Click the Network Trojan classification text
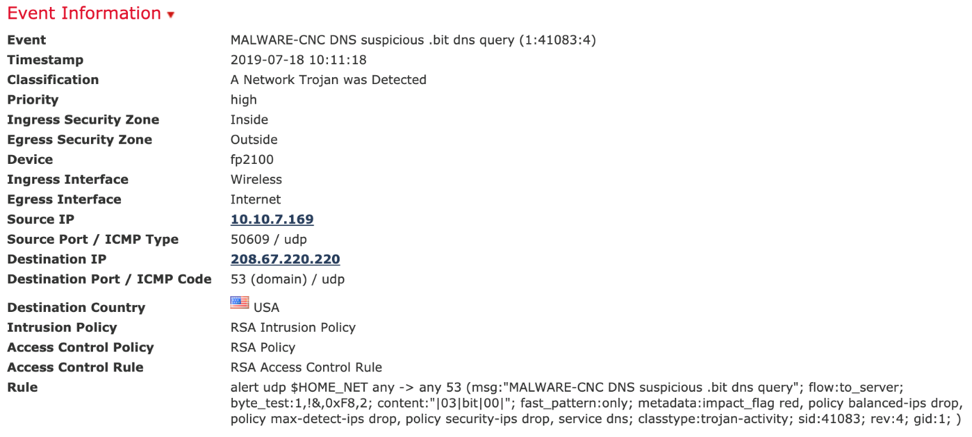The height and width of the screenshot is (437, 972). [328, 80]
